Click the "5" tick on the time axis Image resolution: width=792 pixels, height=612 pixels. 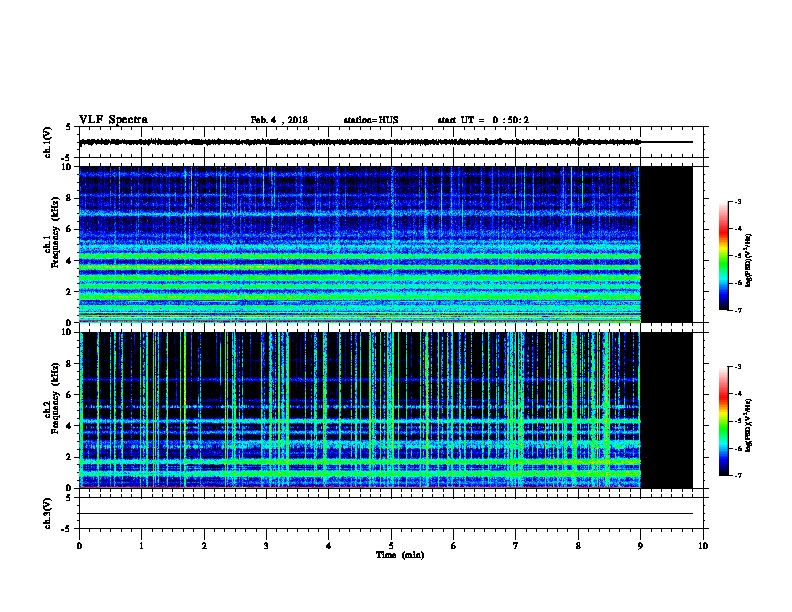click(391, 546)
